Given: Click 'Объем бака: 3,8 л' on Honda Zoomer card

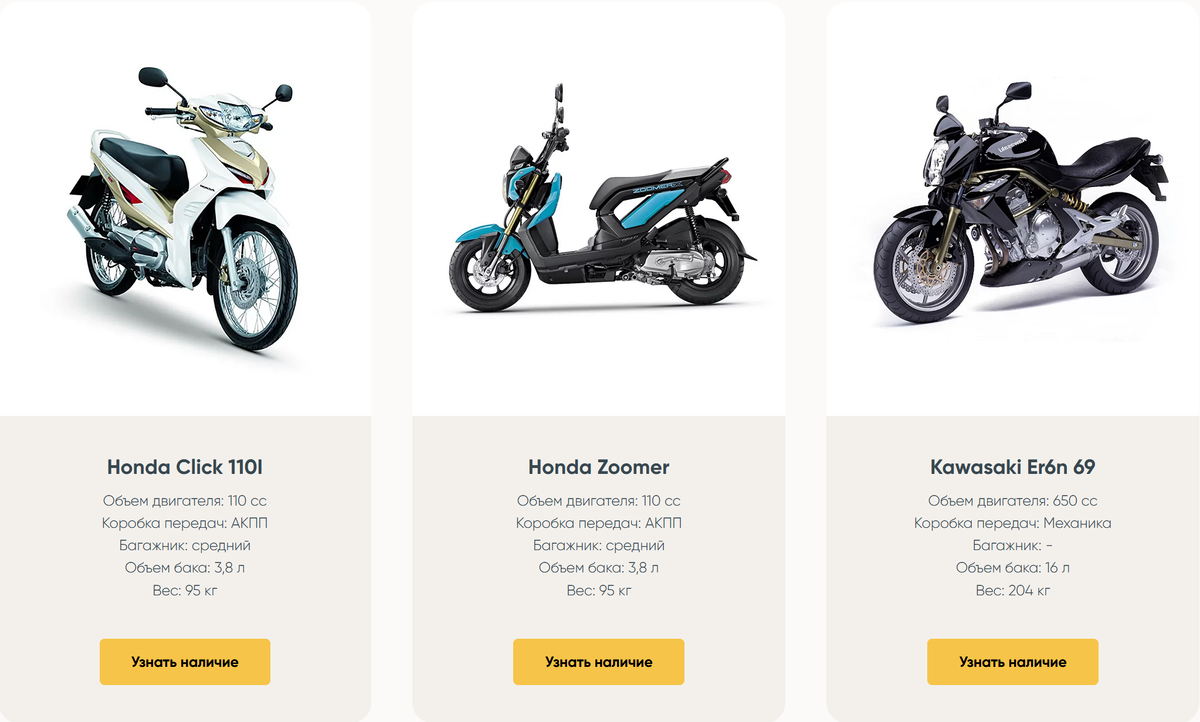Looking at the screenshot, I should click(x=599, y=568).
